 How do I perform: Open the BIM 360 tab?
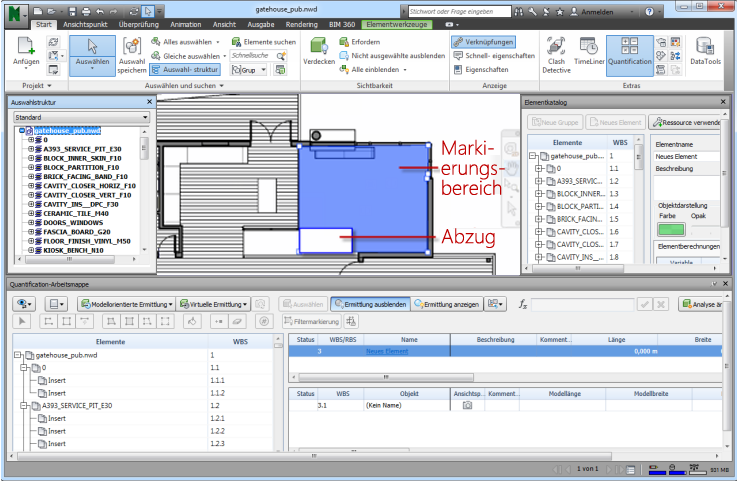(x=342, y=24)
